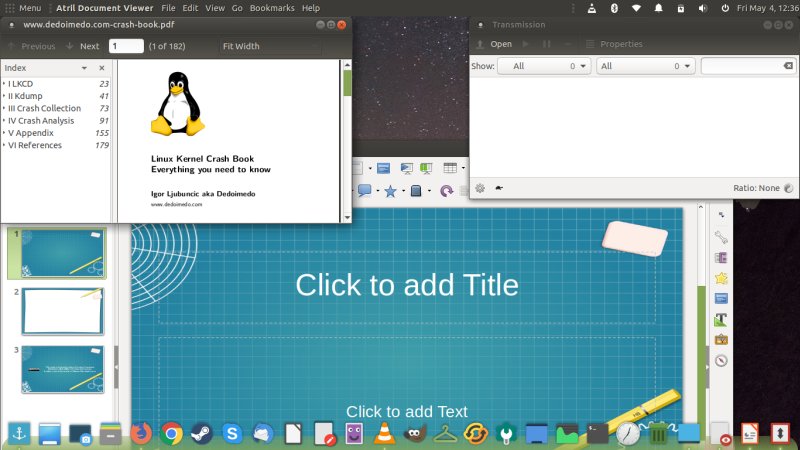Open the File menu
This screenshot has width=800, height=450.
click(x=168, y=8)
